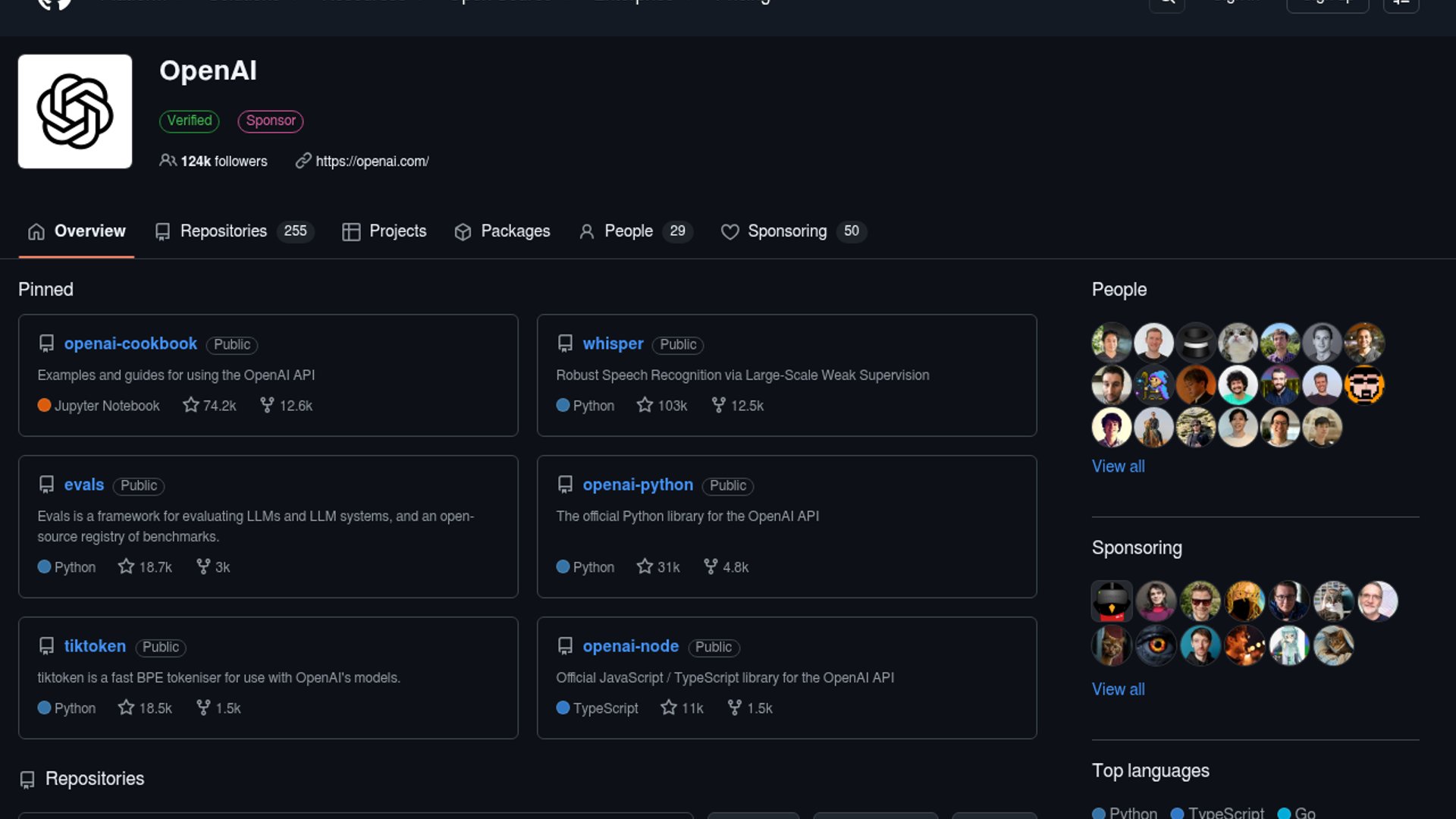The height and width of the screenshot is (819, 1456).
Task: View whisper forks 12.5k
Action: click(x=737, y=406)
